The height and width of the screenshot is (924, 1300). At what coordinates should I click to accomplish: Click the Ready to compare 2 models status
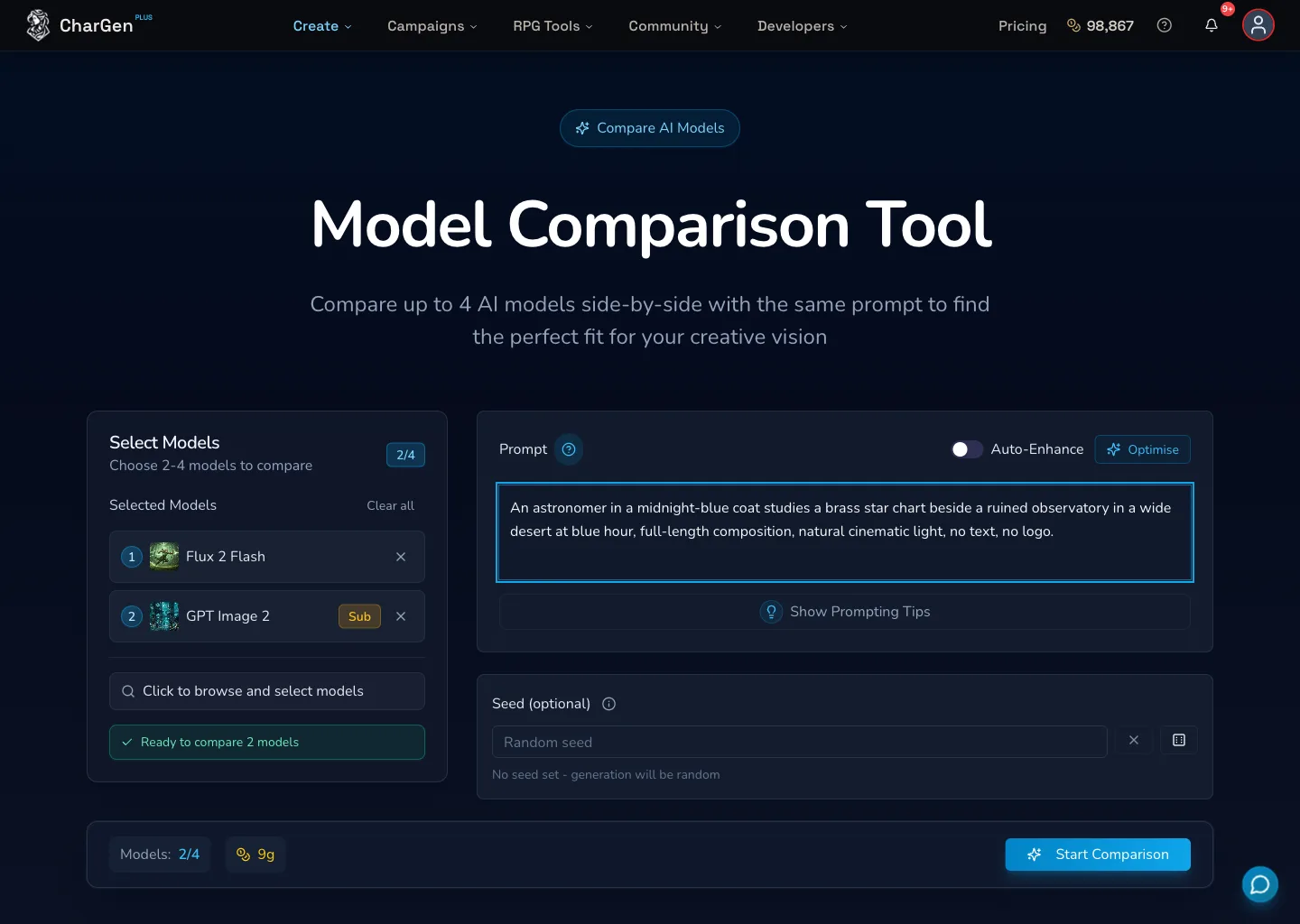tap(267, 743)
